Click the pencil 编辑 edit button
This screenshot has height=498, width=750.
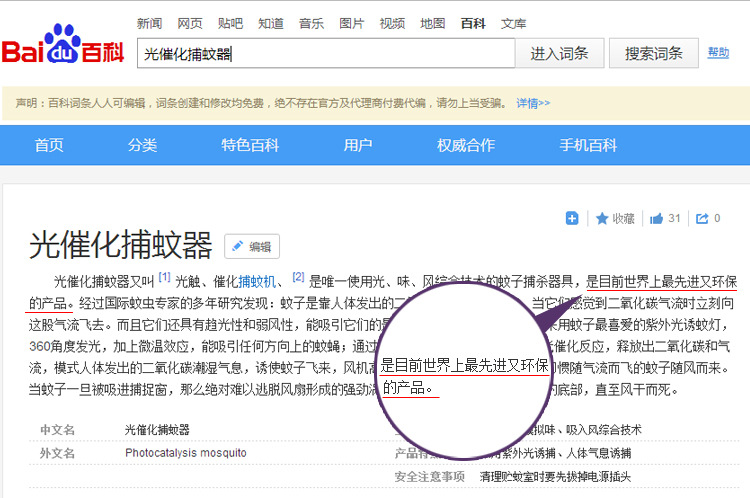click(252, 246)
